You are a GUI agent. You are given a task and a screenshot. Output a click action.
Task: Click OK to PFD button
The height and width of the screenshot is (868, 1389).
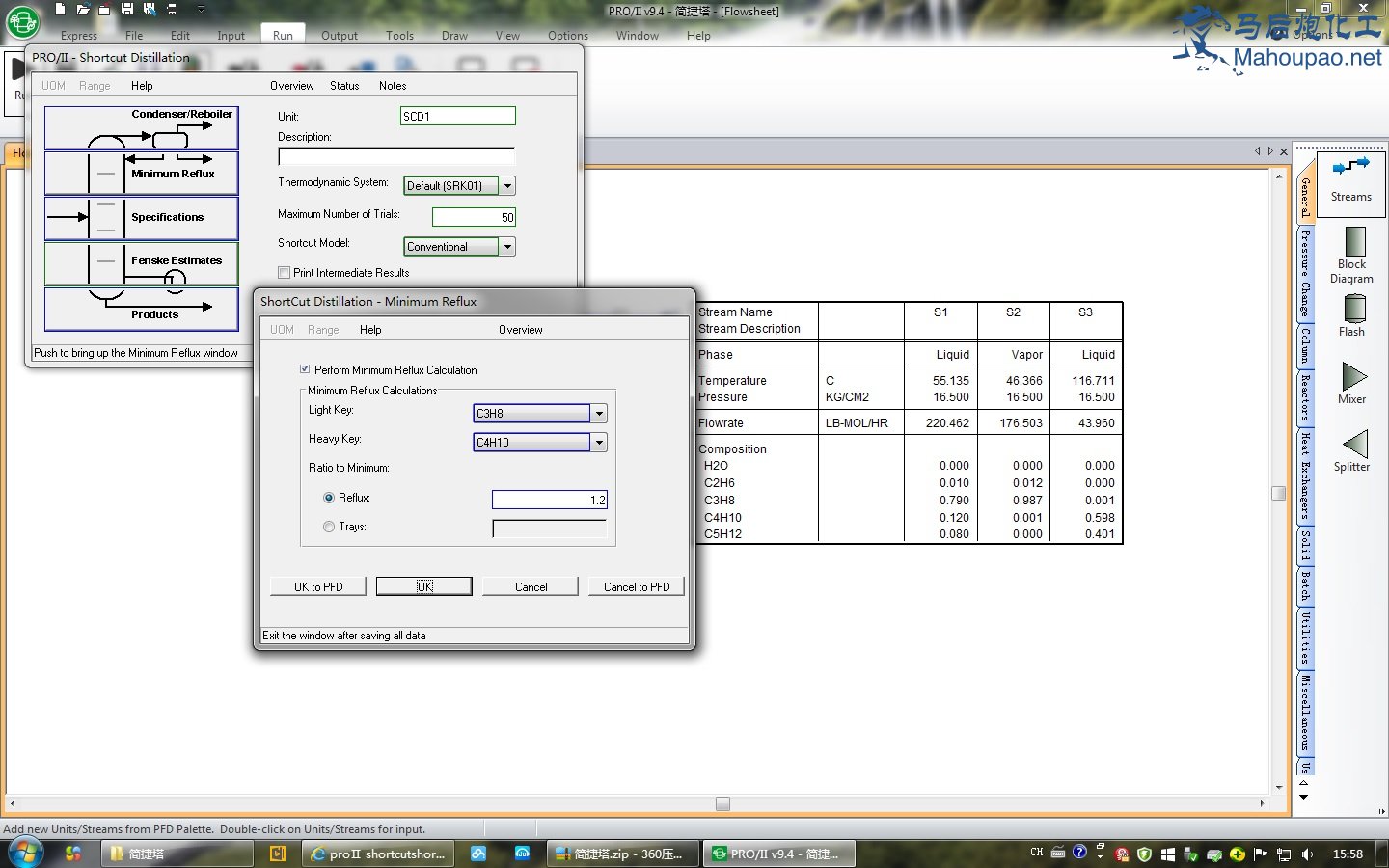point(318,586)
